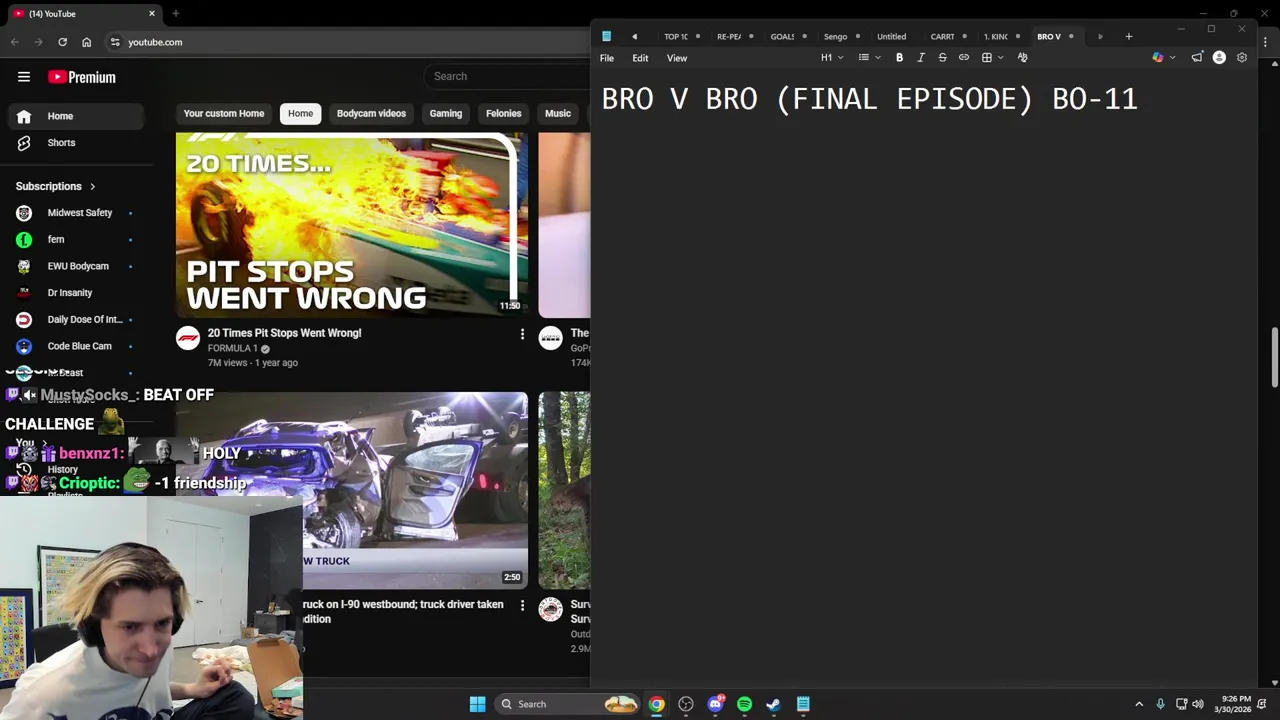Go back in Chrome

coord(14,42)
